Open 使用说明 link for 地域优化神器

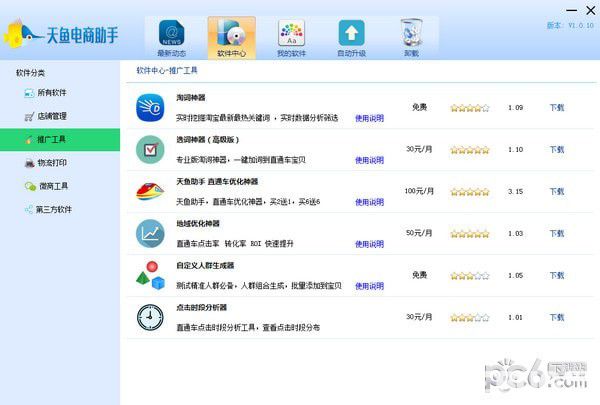click(x=369, y=244)
